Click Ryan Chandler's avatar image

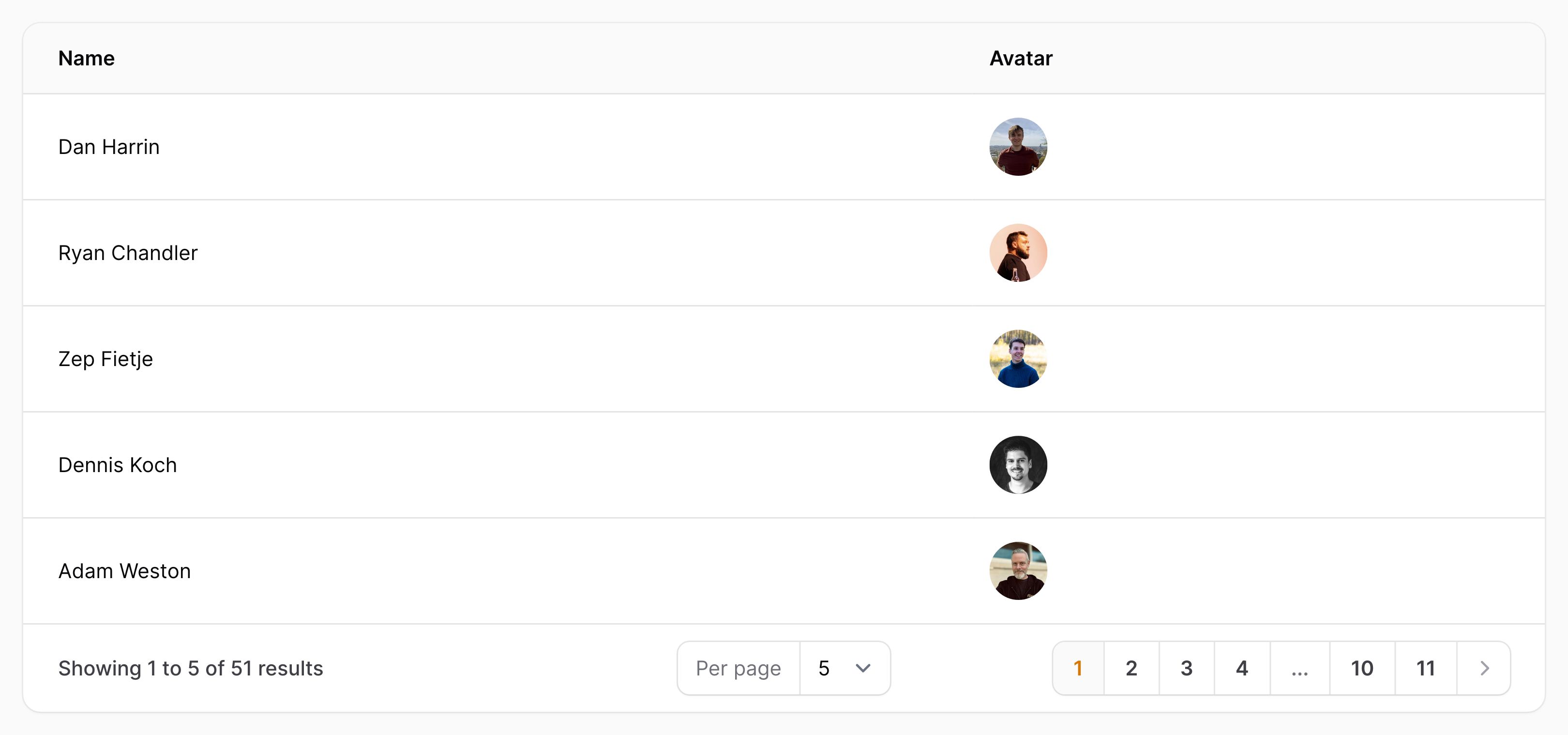(x=1018, y=253)
